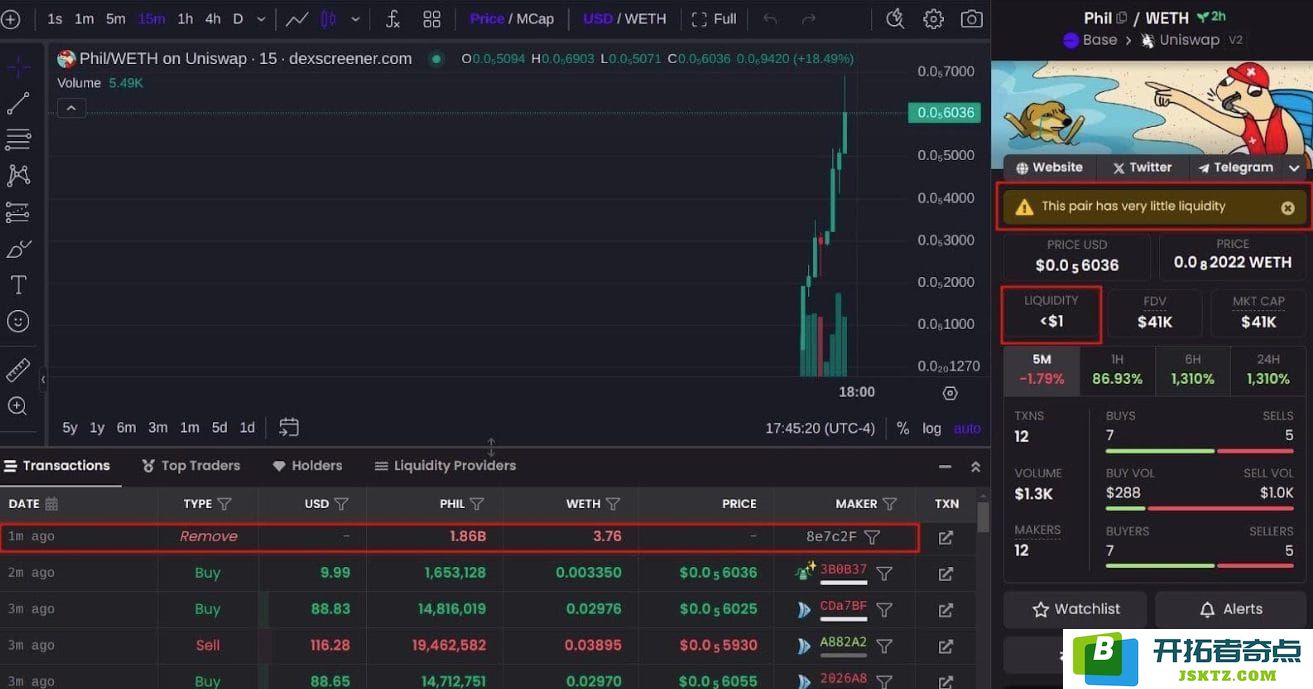Image resolution: width=1313 pixels, height=689 pixels.
Task: Redo the last chart action
Action: [x=808, y=19]
